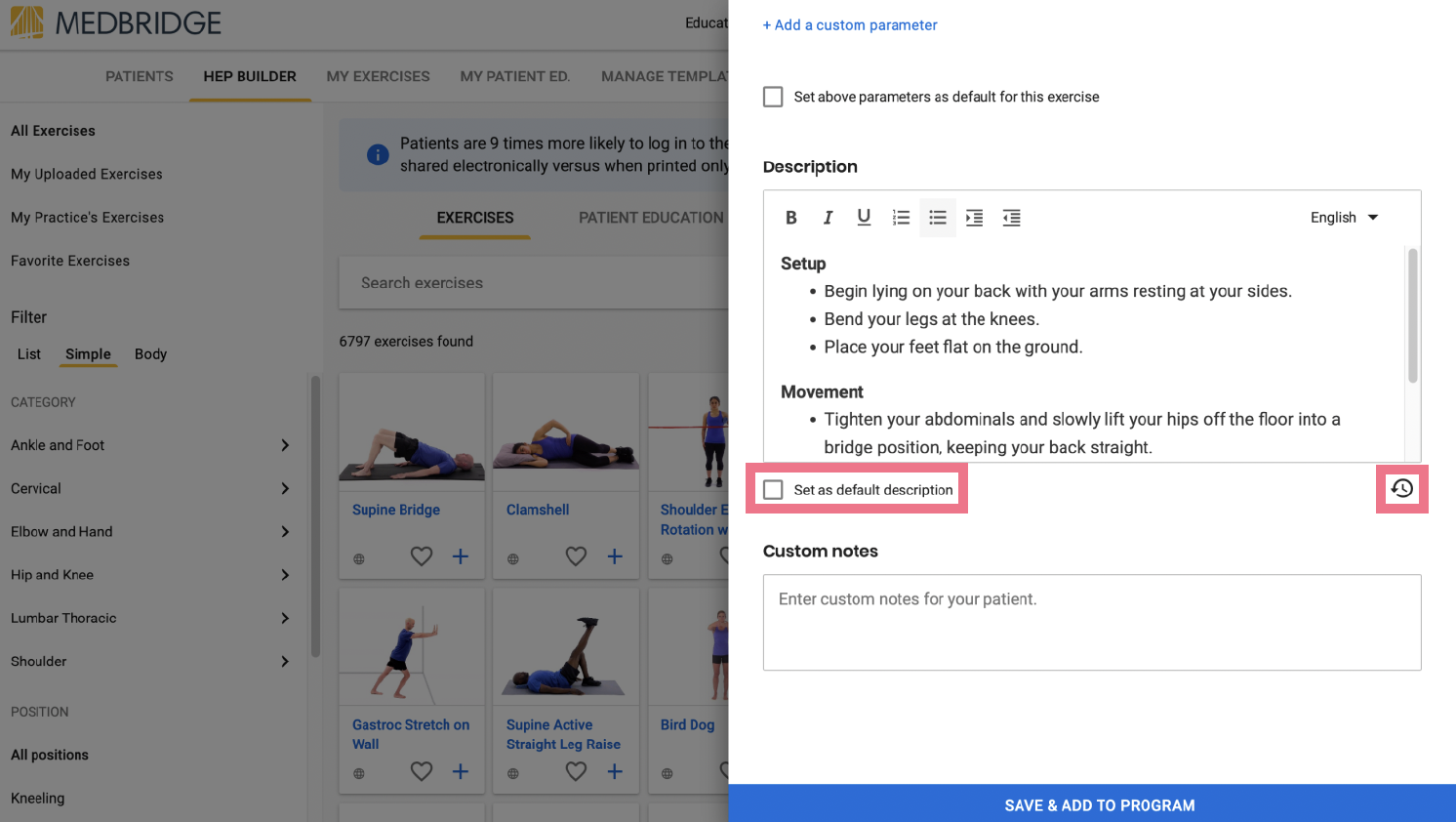1456x822 pixels.
Task: Open Clamshell exercise thumbnail
Action: pos(566,432)
